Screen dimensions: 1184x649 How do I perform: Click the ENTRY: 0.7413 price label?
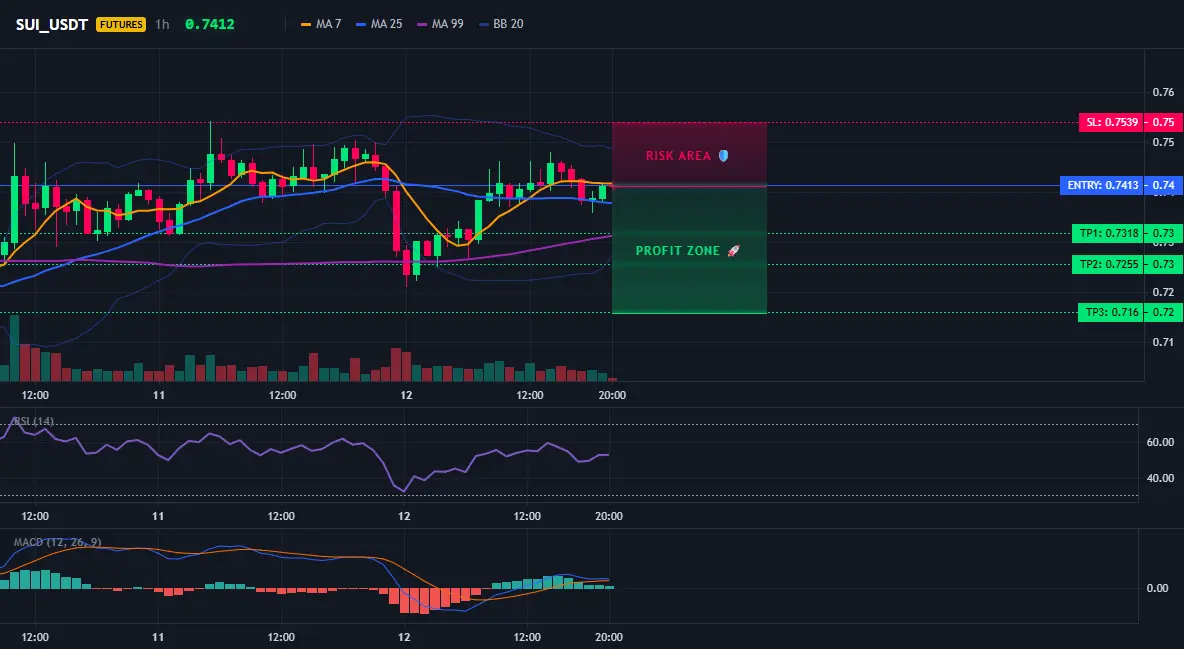tap(1102, 185)
